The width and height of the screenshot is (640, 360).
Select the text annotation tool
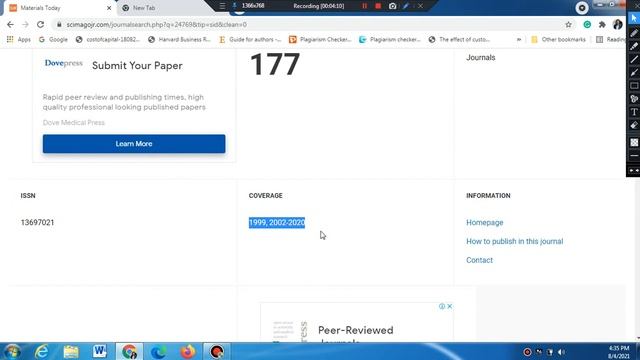[633, 112]
